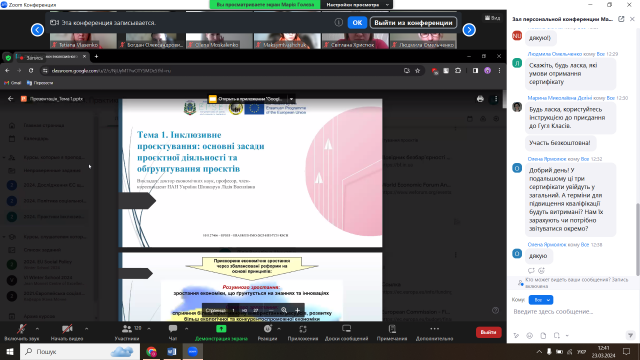Start video with the camera toggle
This screenshot has width=640, height=360.
coord(67,329)
